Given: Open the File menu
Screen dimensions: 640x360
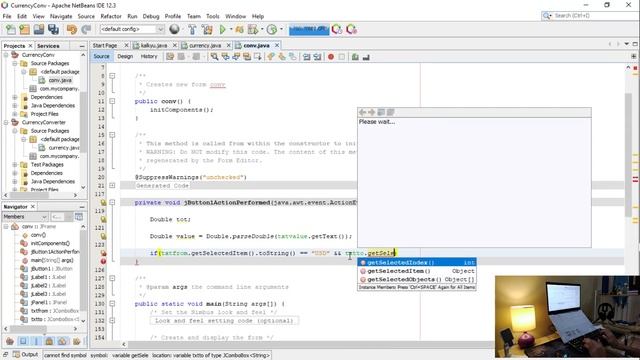Looking at the screenshot, I should pos(7,16).
